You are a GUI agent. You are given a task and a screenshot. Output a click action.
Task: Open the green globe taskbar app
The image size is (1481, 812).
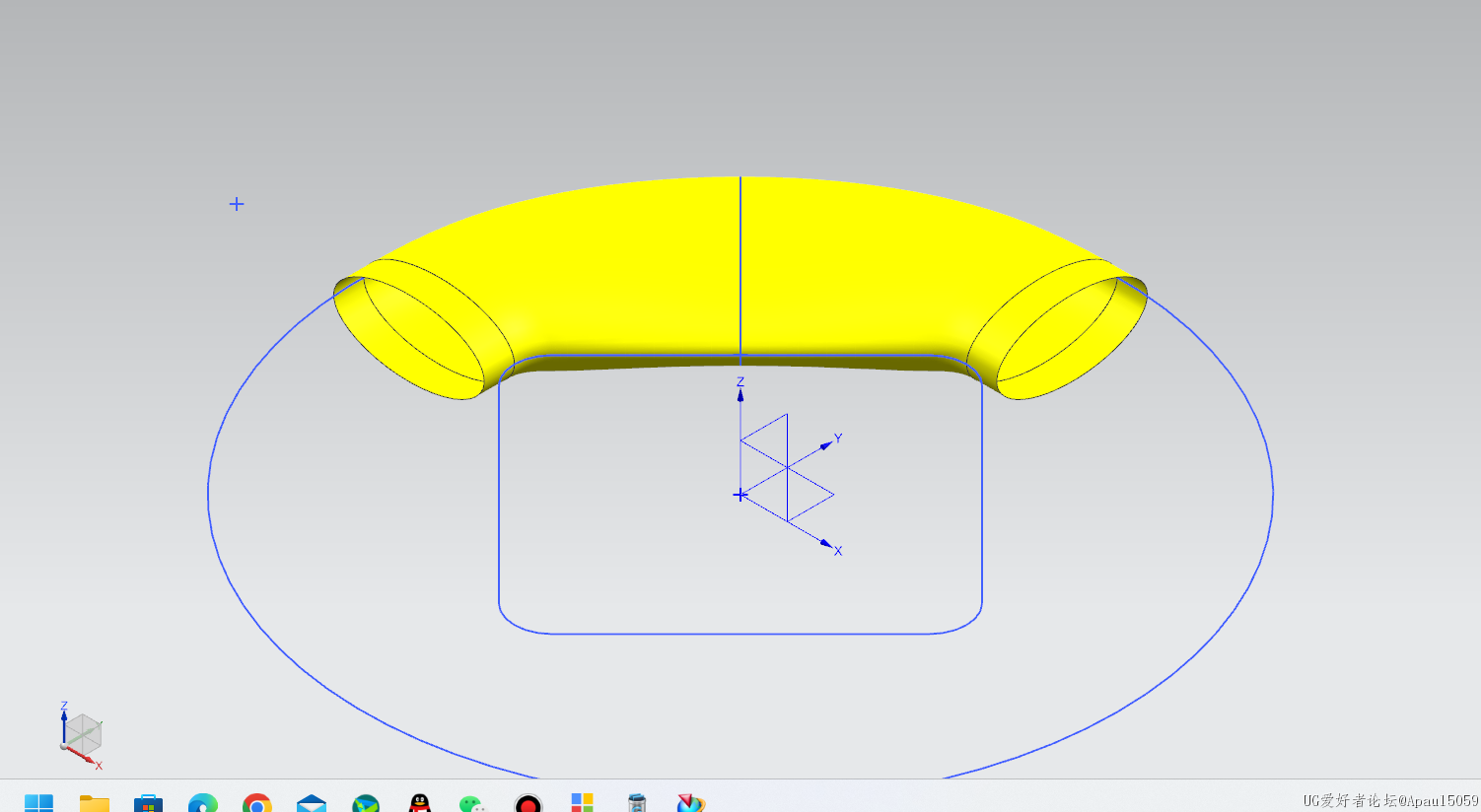click(366, 803)
